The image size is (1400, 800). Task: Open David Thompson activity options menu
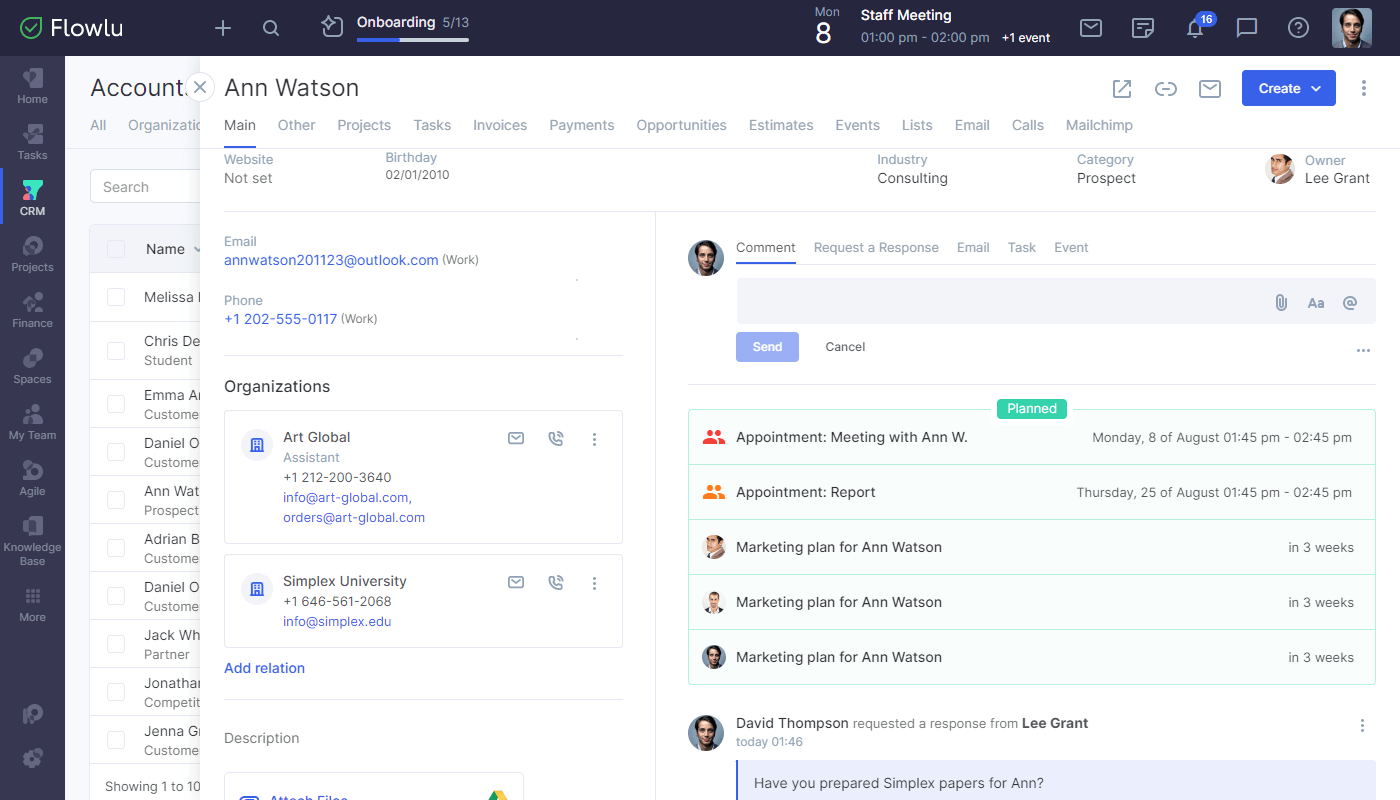(1362, 726)
